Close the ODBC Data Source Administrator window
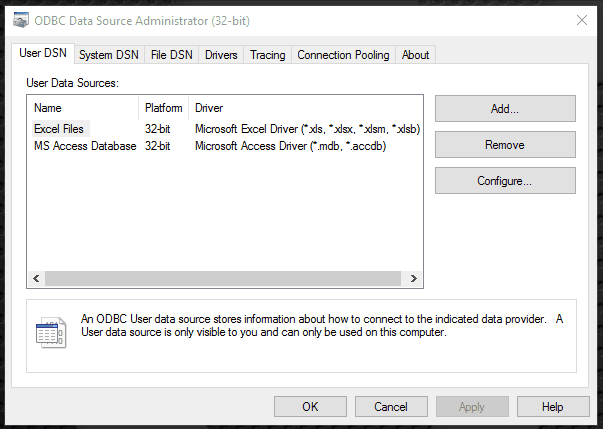The image size is (603, 429). [582, 20]
